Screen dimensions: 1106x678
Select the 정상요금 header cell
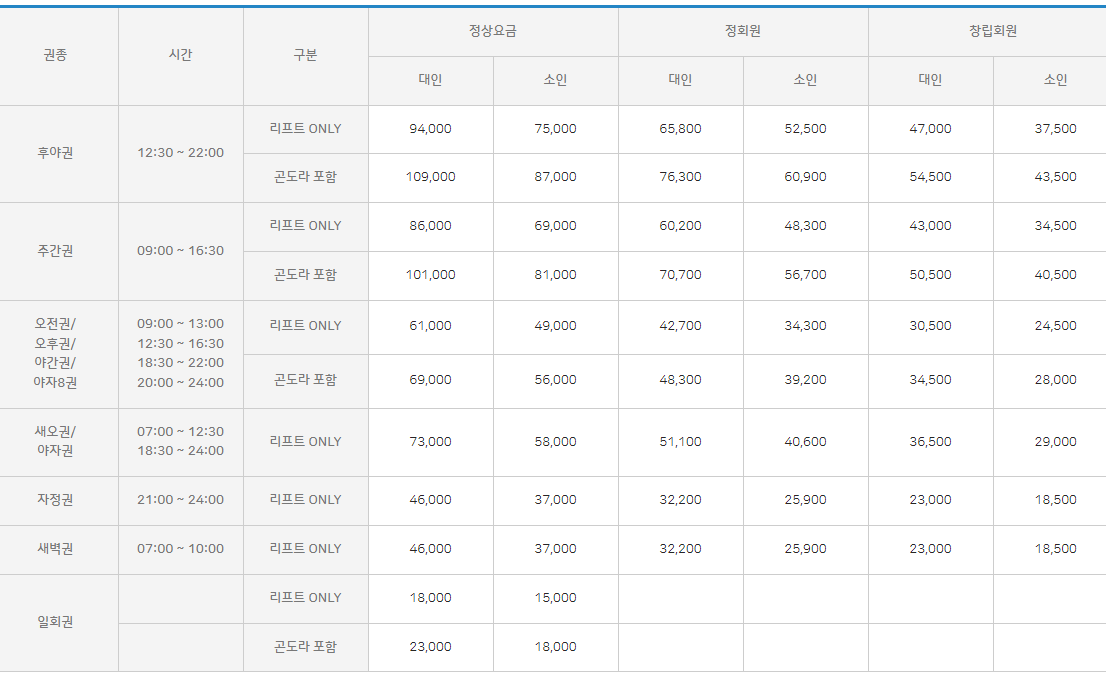pos(493,31)
